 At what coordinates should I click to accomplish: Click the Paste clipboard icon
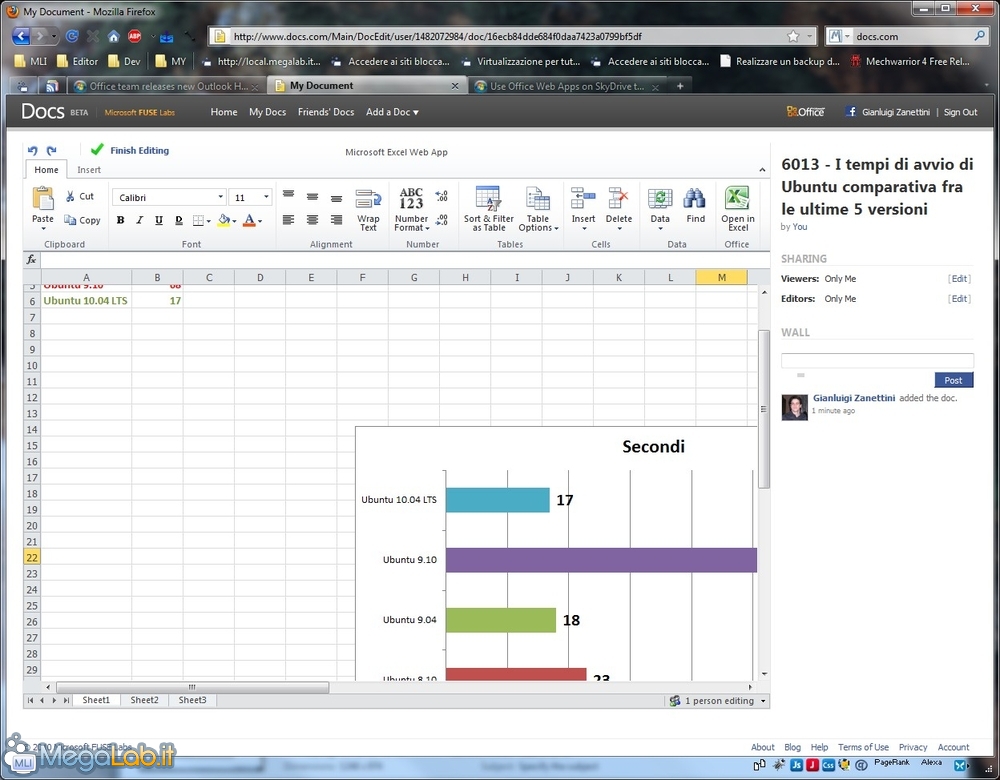point(43,198)
